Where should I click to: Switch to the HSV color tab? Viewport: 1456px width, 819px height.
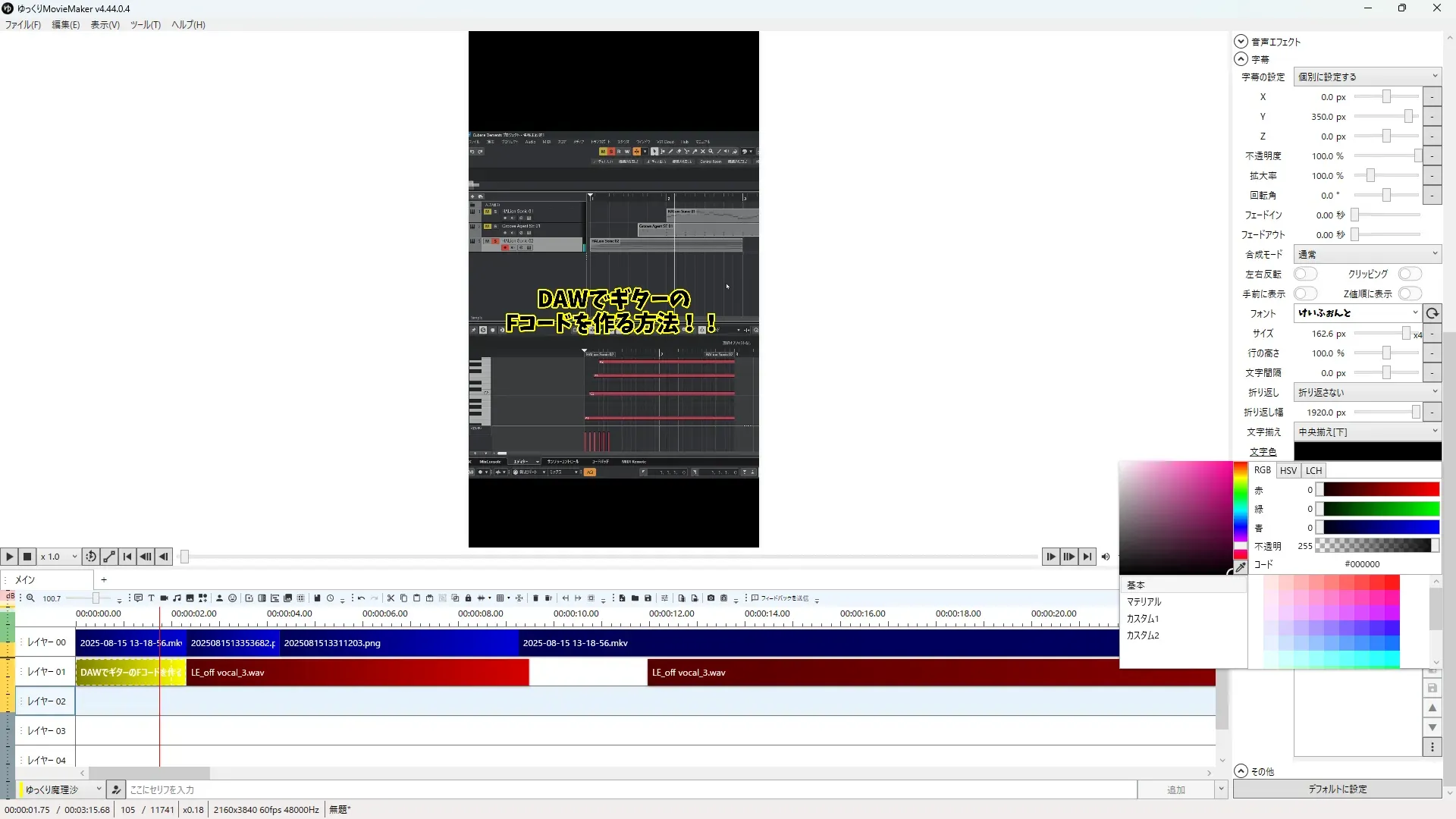coord(1288,470)
